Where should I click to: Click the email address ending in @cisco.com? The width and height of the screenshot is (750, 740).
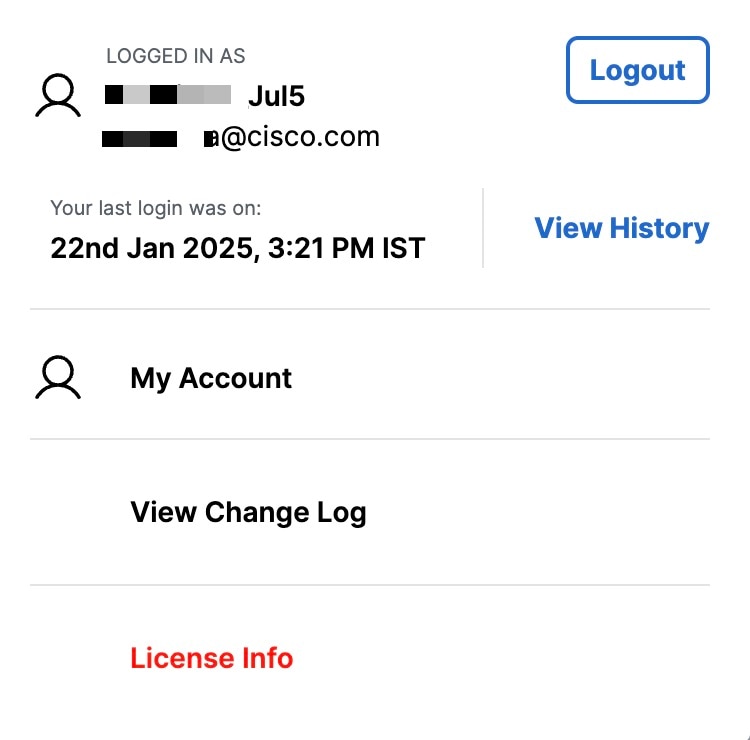coord(241,137)
